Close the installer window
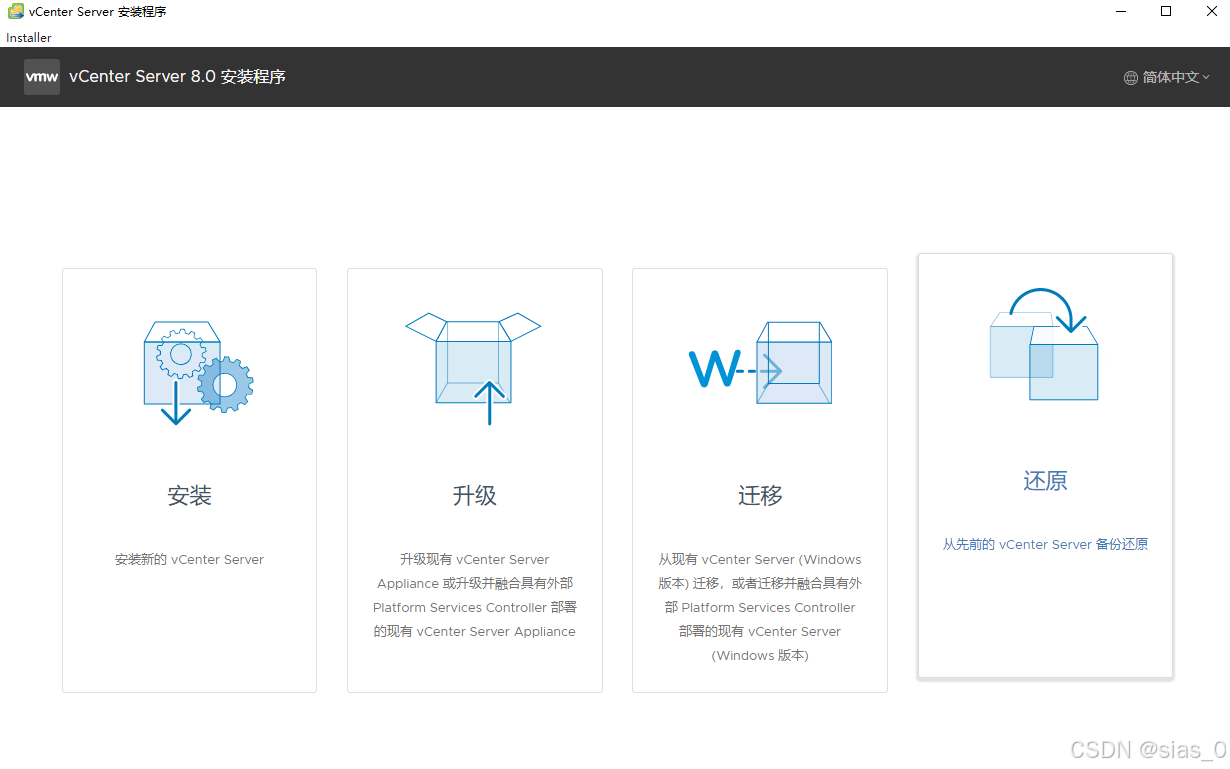1230x769 pixels. tap(1210, 12)
